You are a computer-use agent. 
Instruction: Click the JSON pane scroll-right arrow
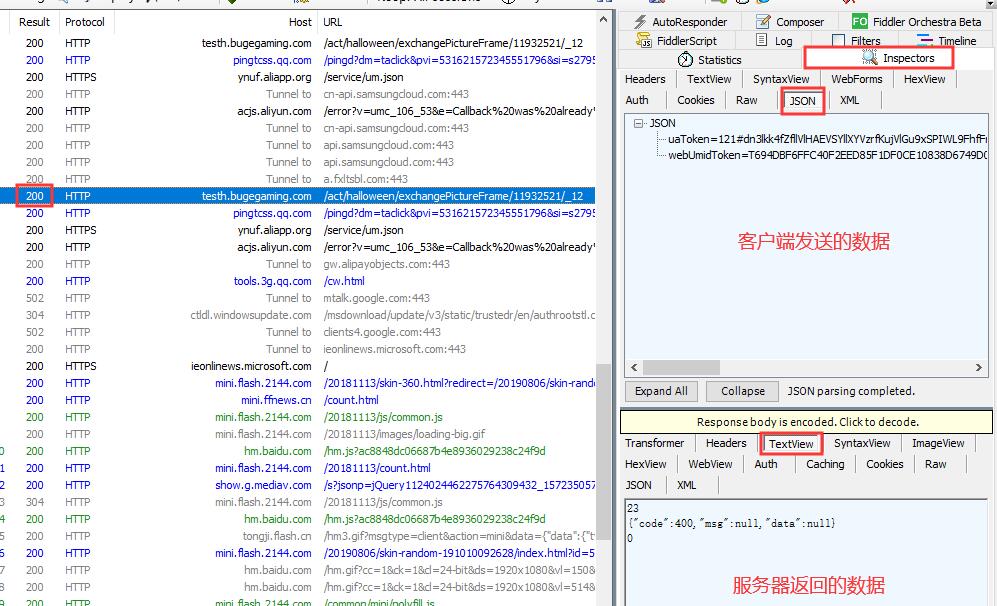tap(979, 368)
